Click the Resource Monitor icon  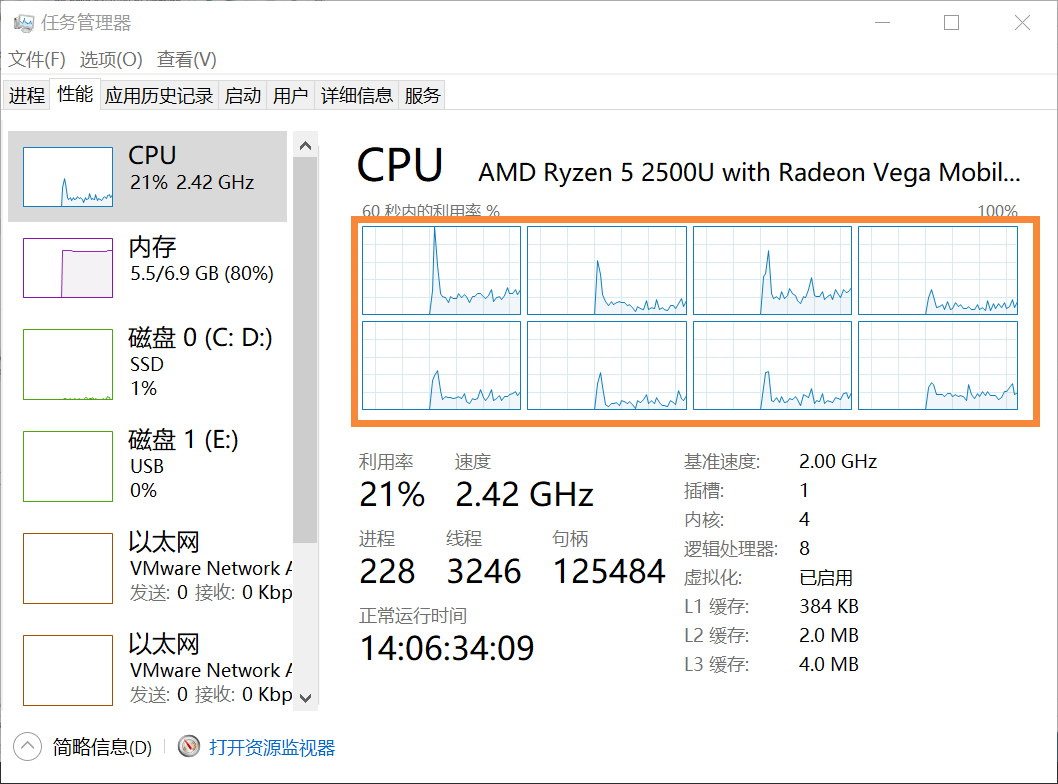[x=189, y=747]
